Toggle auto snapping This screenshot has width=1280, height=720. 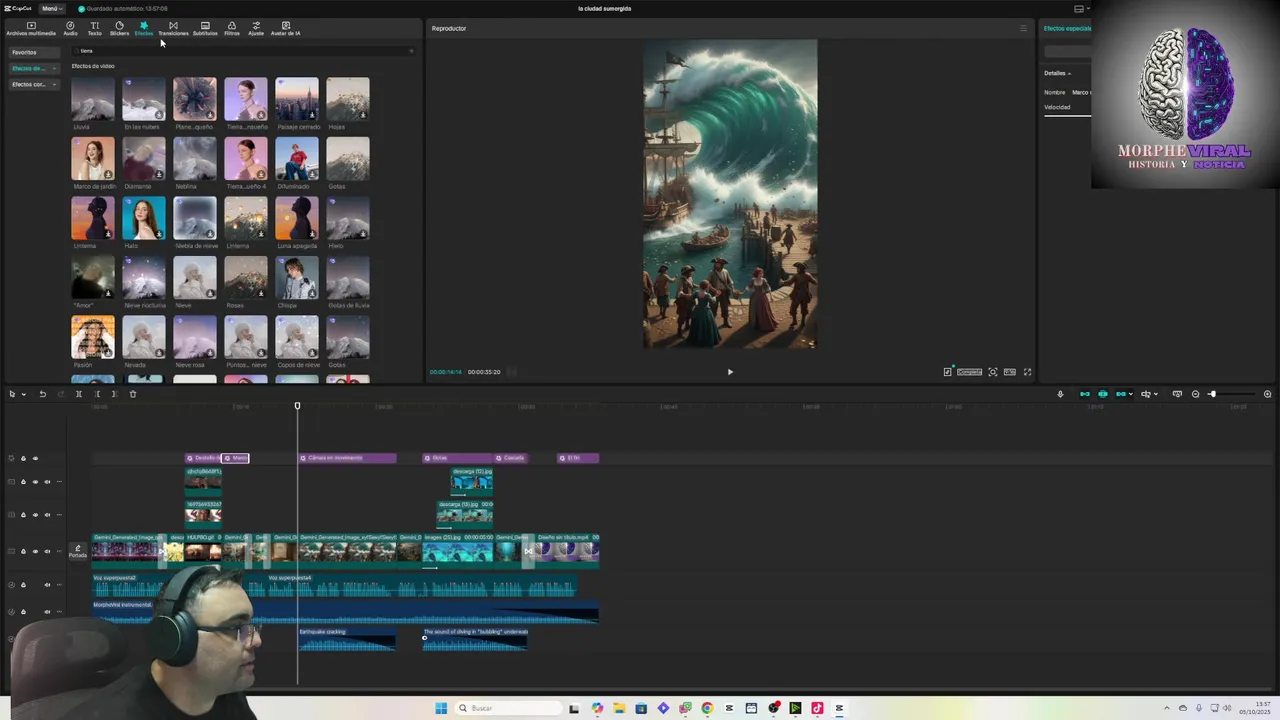click(1103, 394)
